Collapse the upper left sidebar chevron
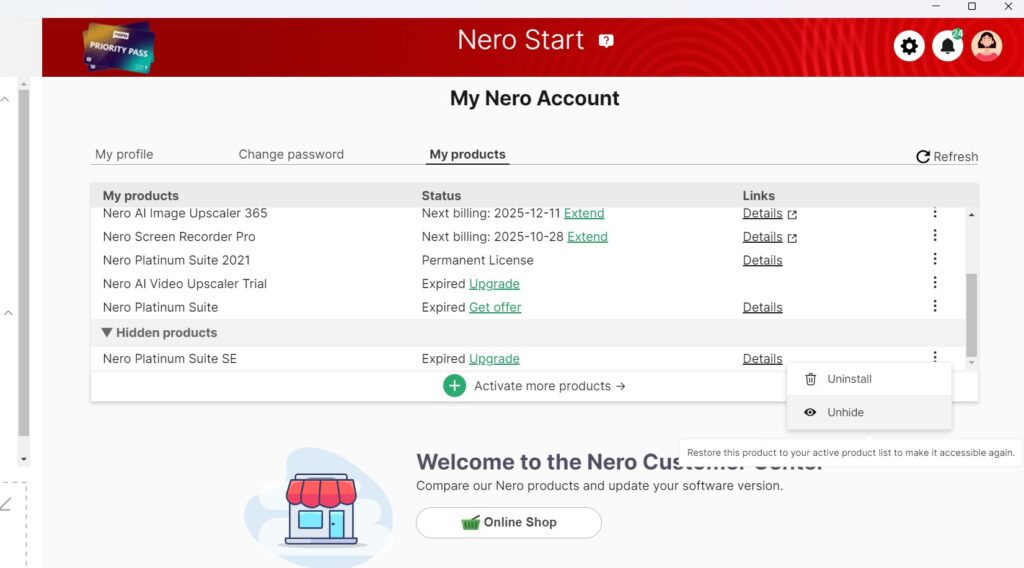This screenshot has width=1024, height=568. point(5,99)
